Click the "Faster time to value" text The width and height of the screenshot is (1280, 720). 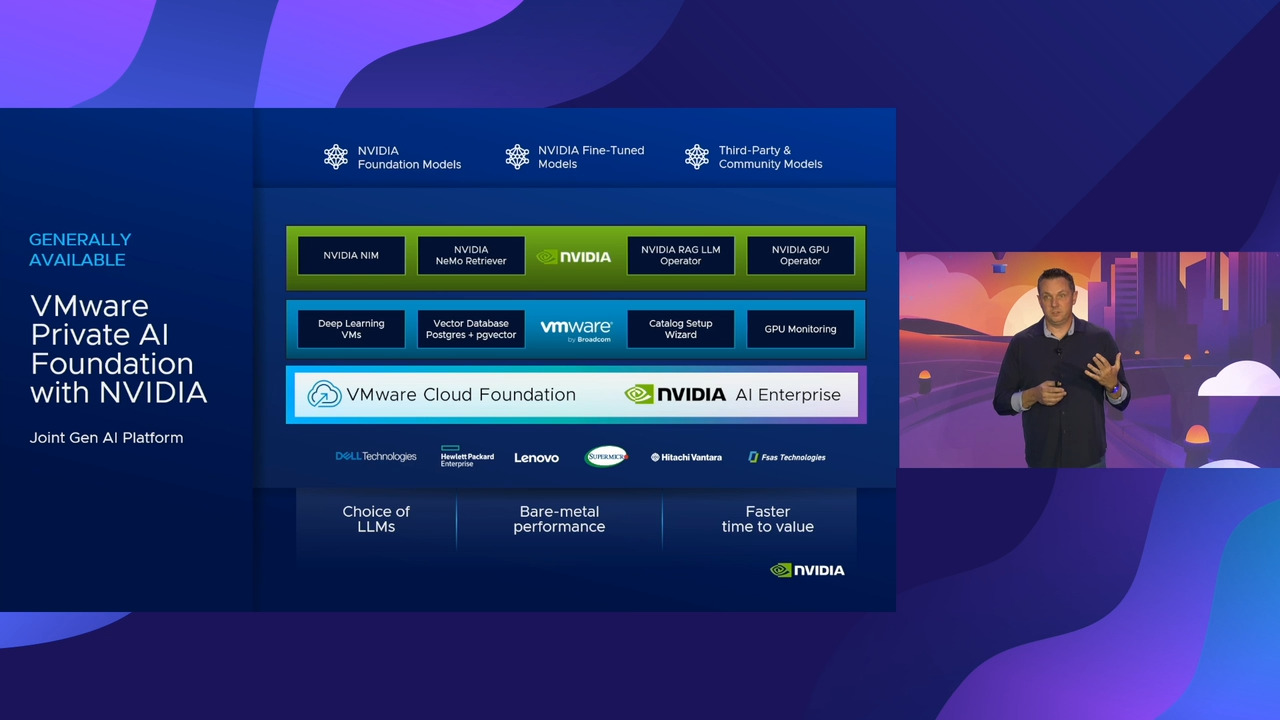768,519
